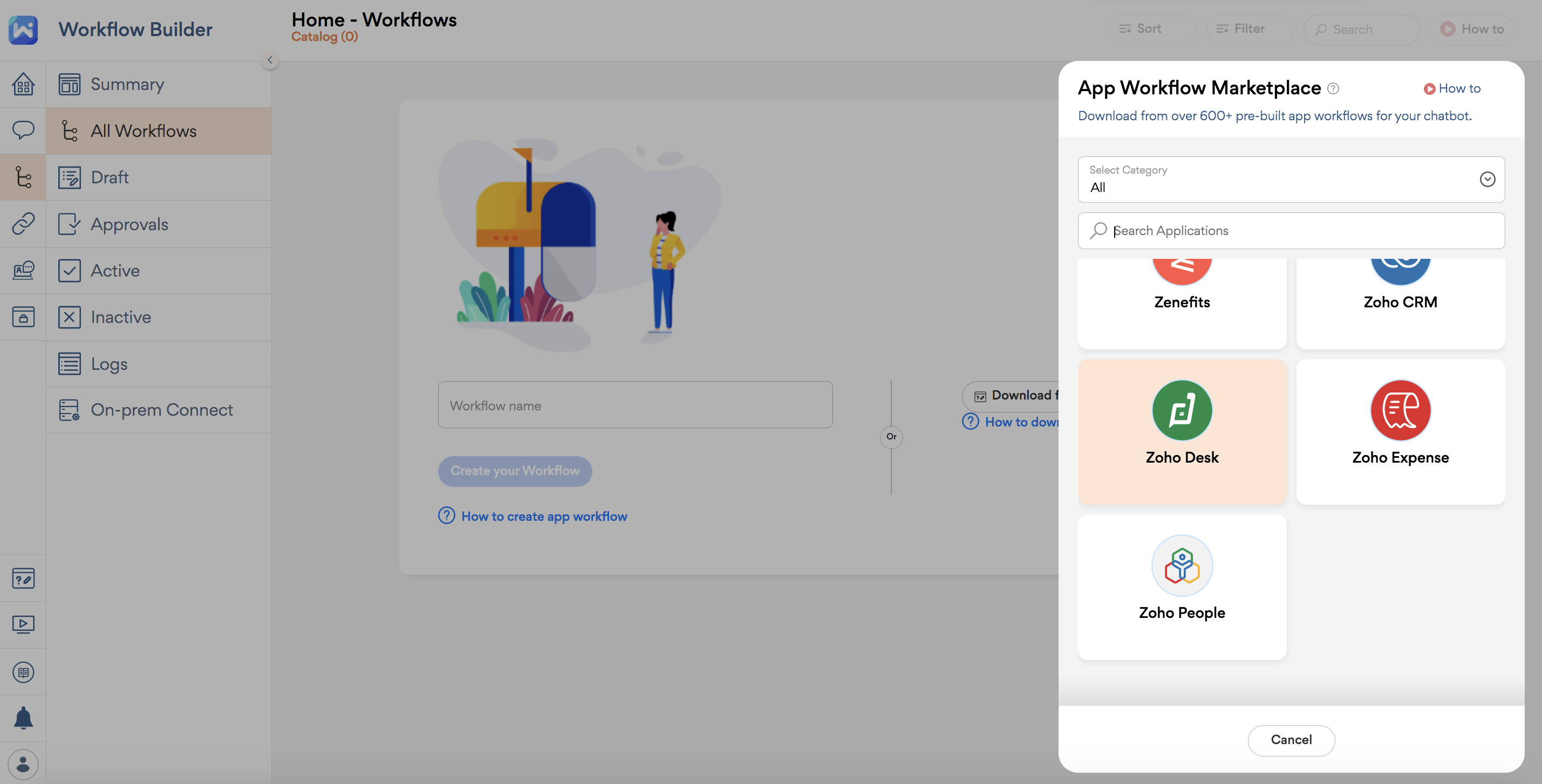Select the Zoho Desk app tile
Screen dimensions: 1542x784
tap(1182, 431)
